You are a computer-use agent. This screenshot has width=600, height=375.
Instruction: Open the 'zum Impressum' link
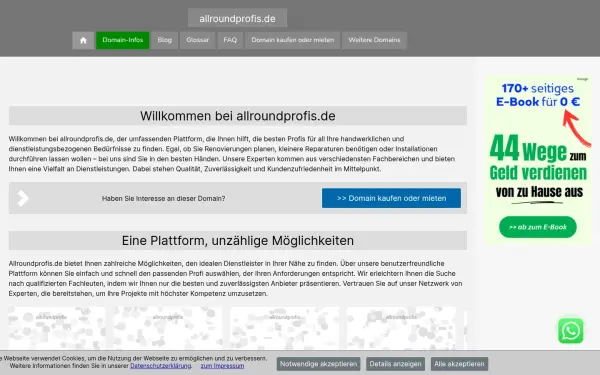(222, 366)
